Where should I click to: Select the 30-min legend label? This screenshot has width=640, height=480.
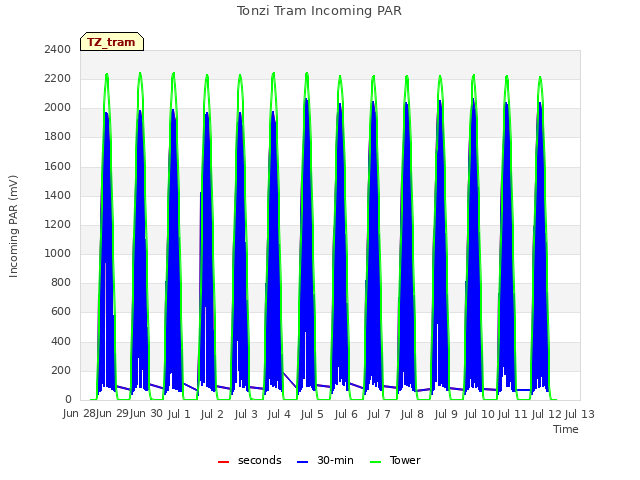point(335,460)
